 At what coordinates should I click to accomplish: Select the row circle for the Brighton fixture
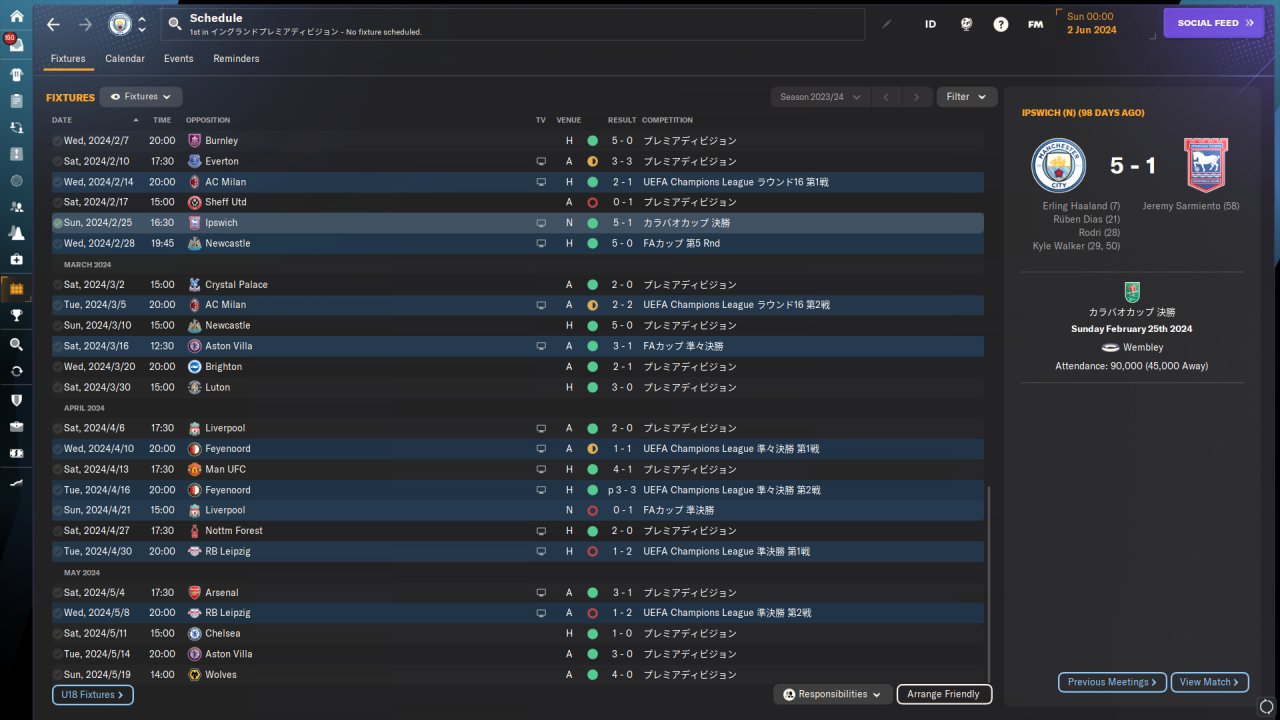pos(57,367)
